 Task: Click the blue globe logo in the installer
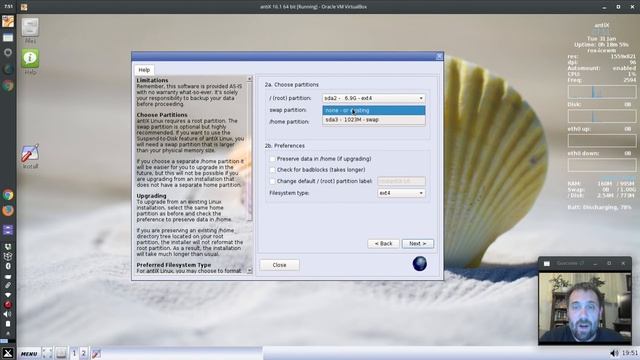(x=420, y=264)
